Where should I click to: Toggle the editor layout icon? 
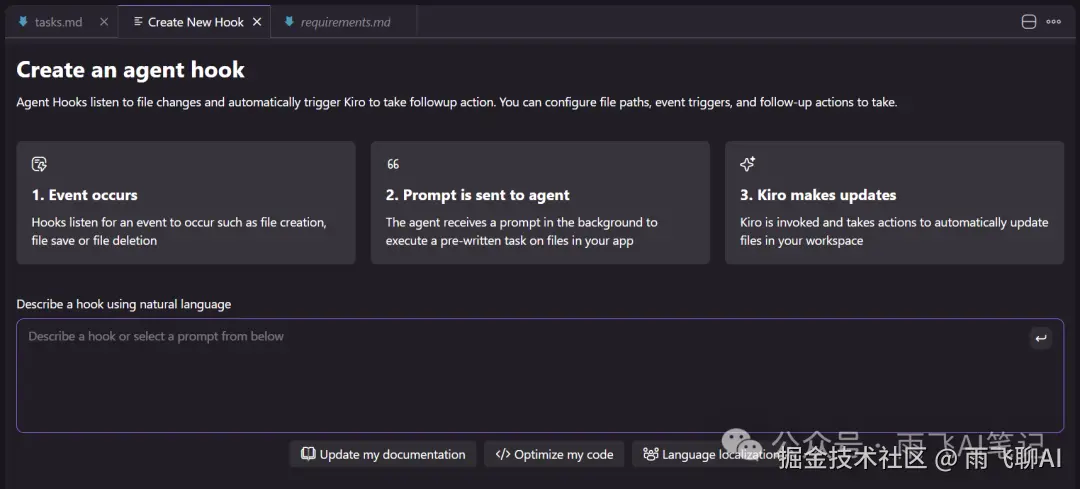click(1028, 22)
